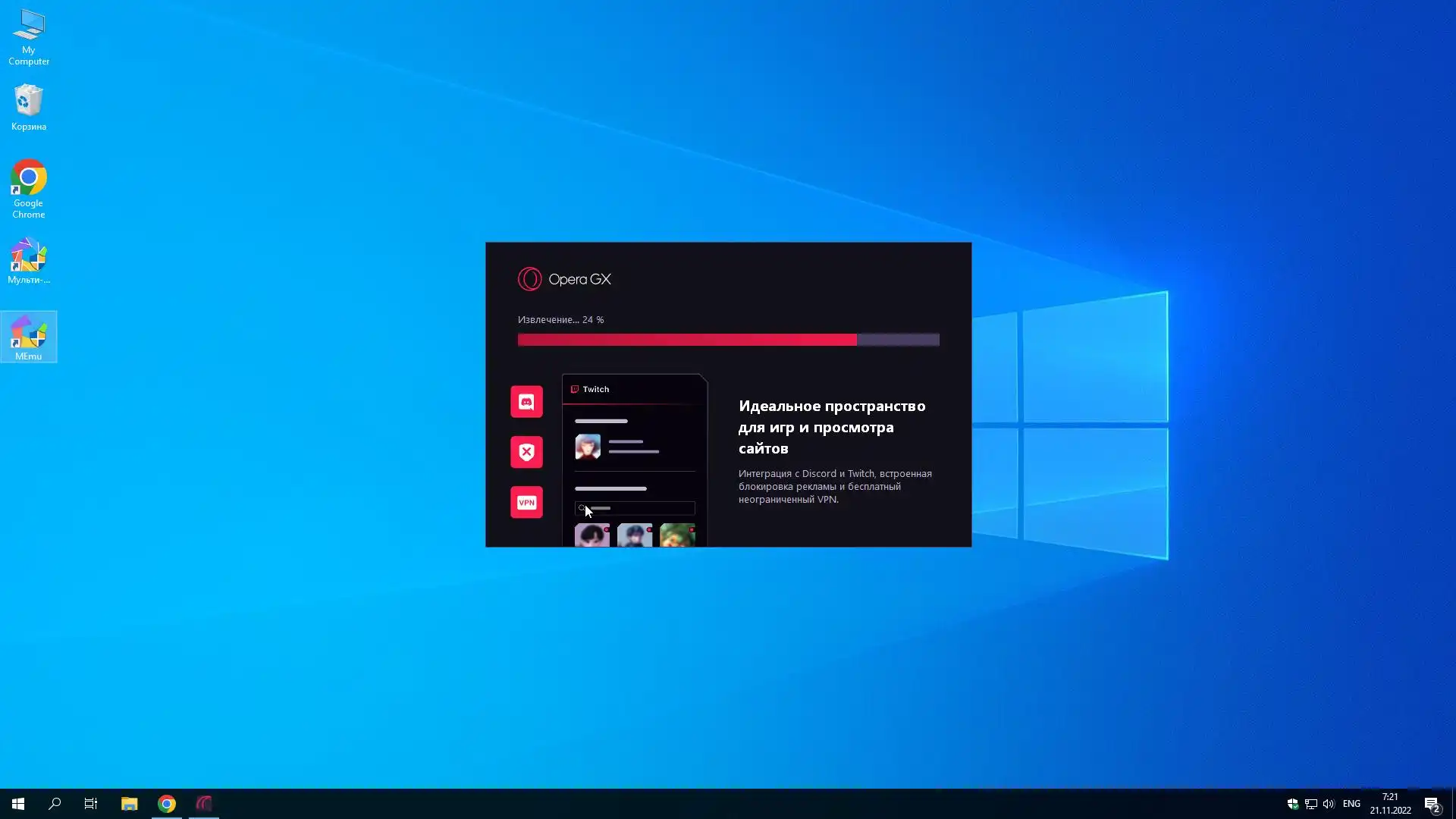The image size is (1456, 819).
Task: Open taskbar search magnifier
Action: pyautogui.click(x=55, y=804)
